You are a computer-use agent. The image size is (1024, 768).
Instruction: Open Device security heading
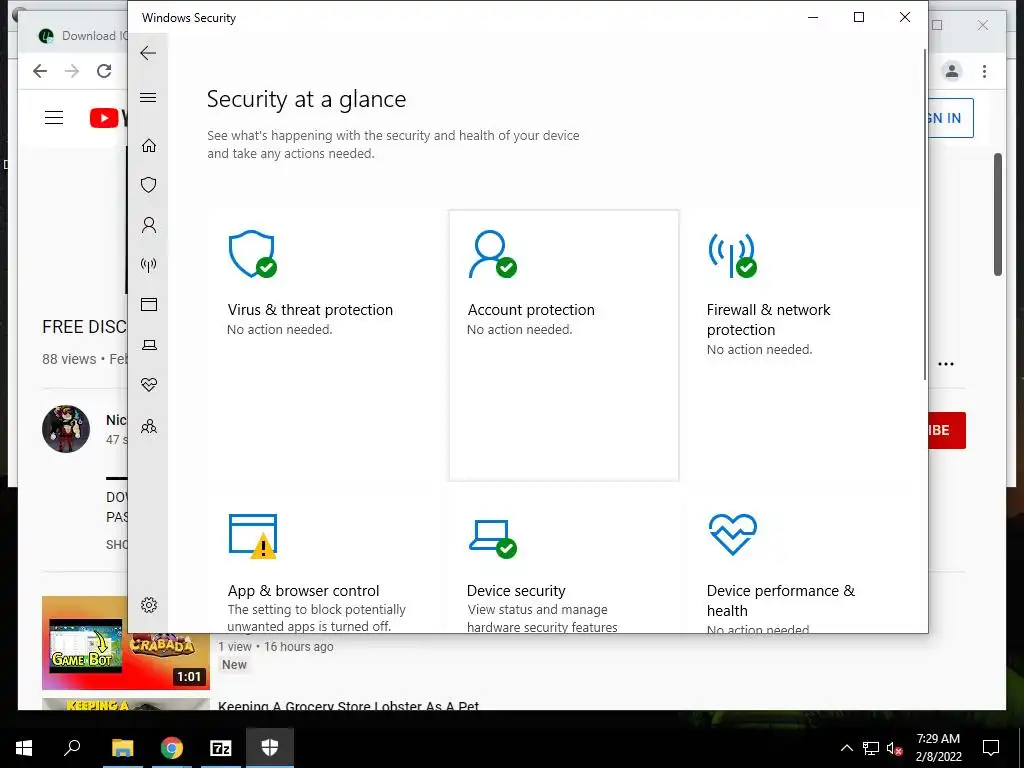pyautogui.click(x=516, y=590)
